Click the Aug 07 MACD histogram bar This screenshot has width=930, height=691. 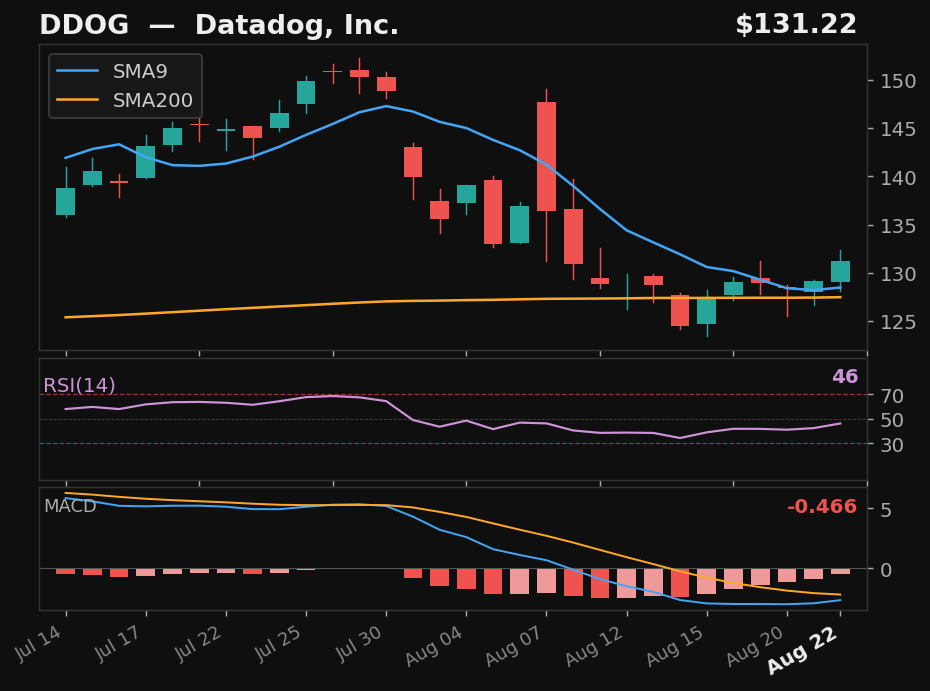(x=546, y=581)
